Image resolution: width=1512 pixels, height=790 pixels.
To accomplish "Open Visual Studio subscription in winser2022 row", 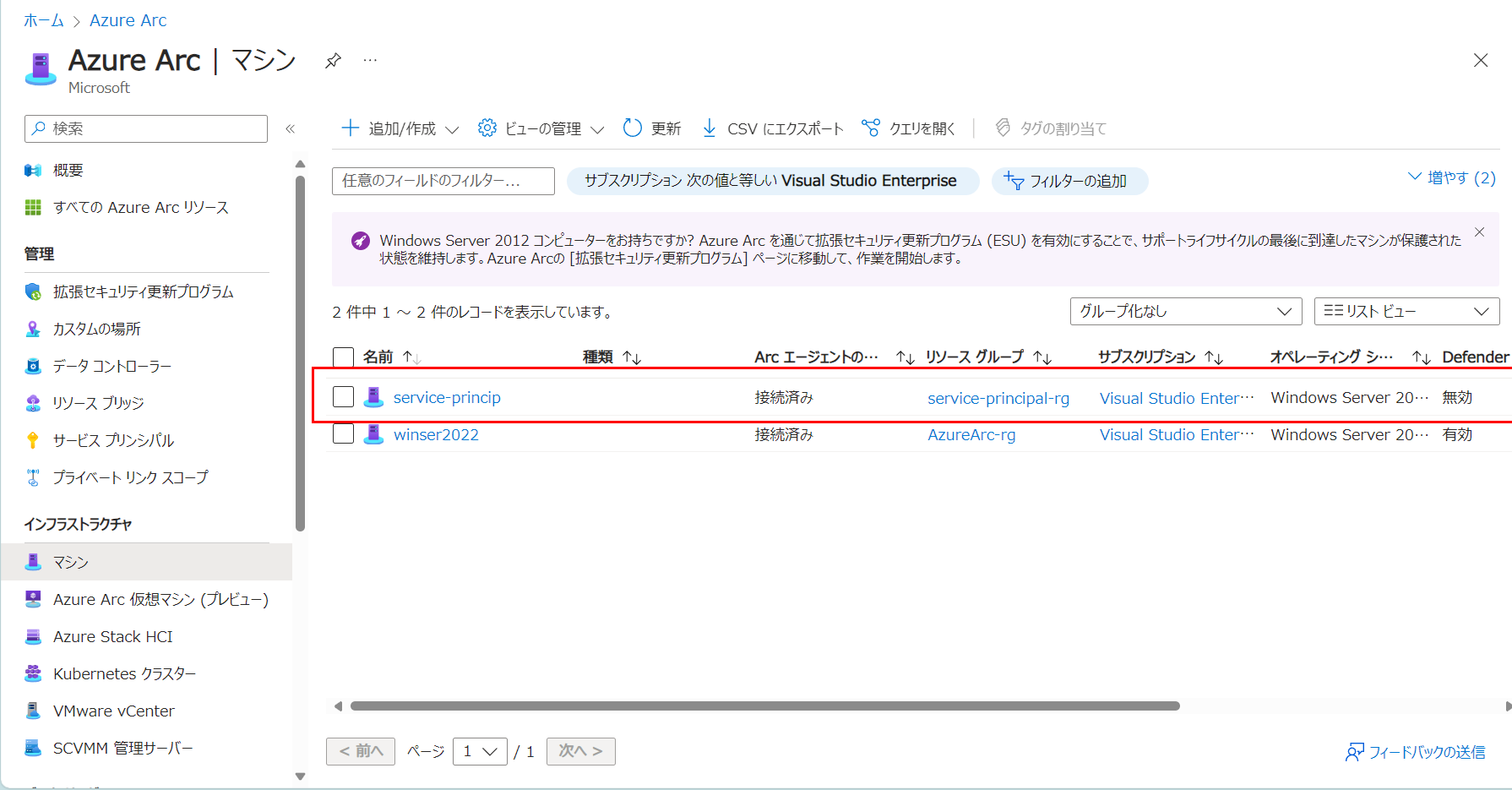I will coord(1177,434).
